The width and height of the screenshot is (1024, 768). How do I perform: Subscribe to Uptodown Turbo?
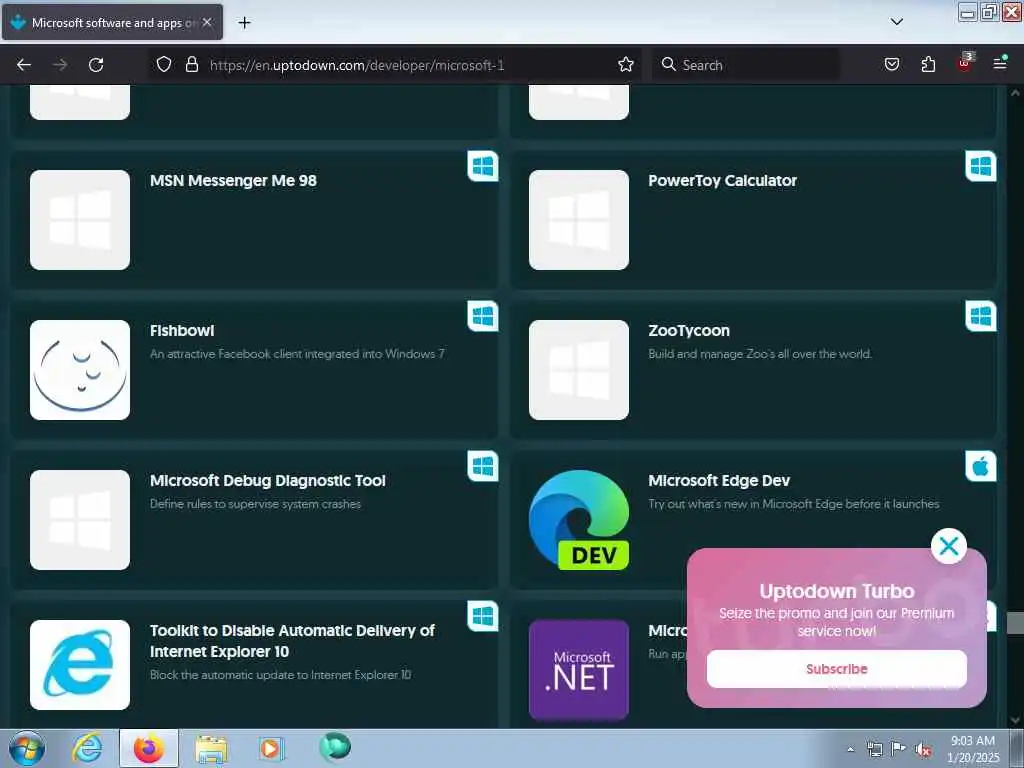pyautogui.click(x=837, y=669)
